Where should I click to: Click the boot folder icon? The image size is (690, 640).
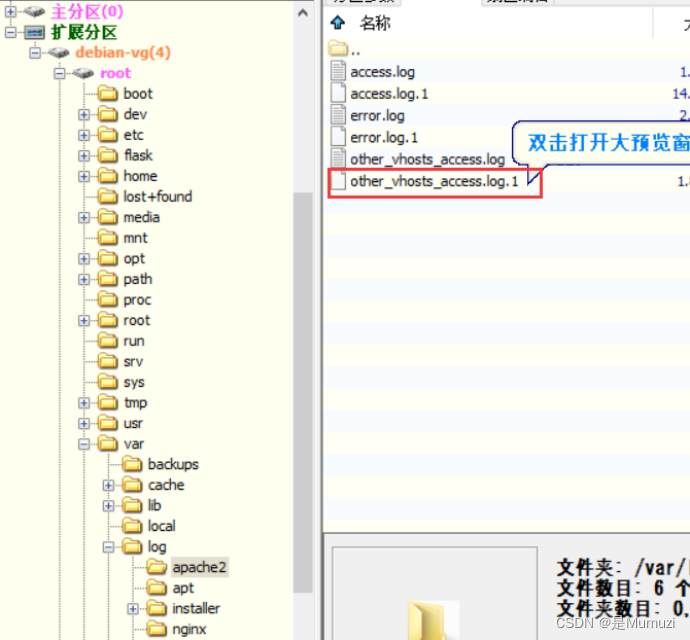pyautogui.click(x=108, y=94)
